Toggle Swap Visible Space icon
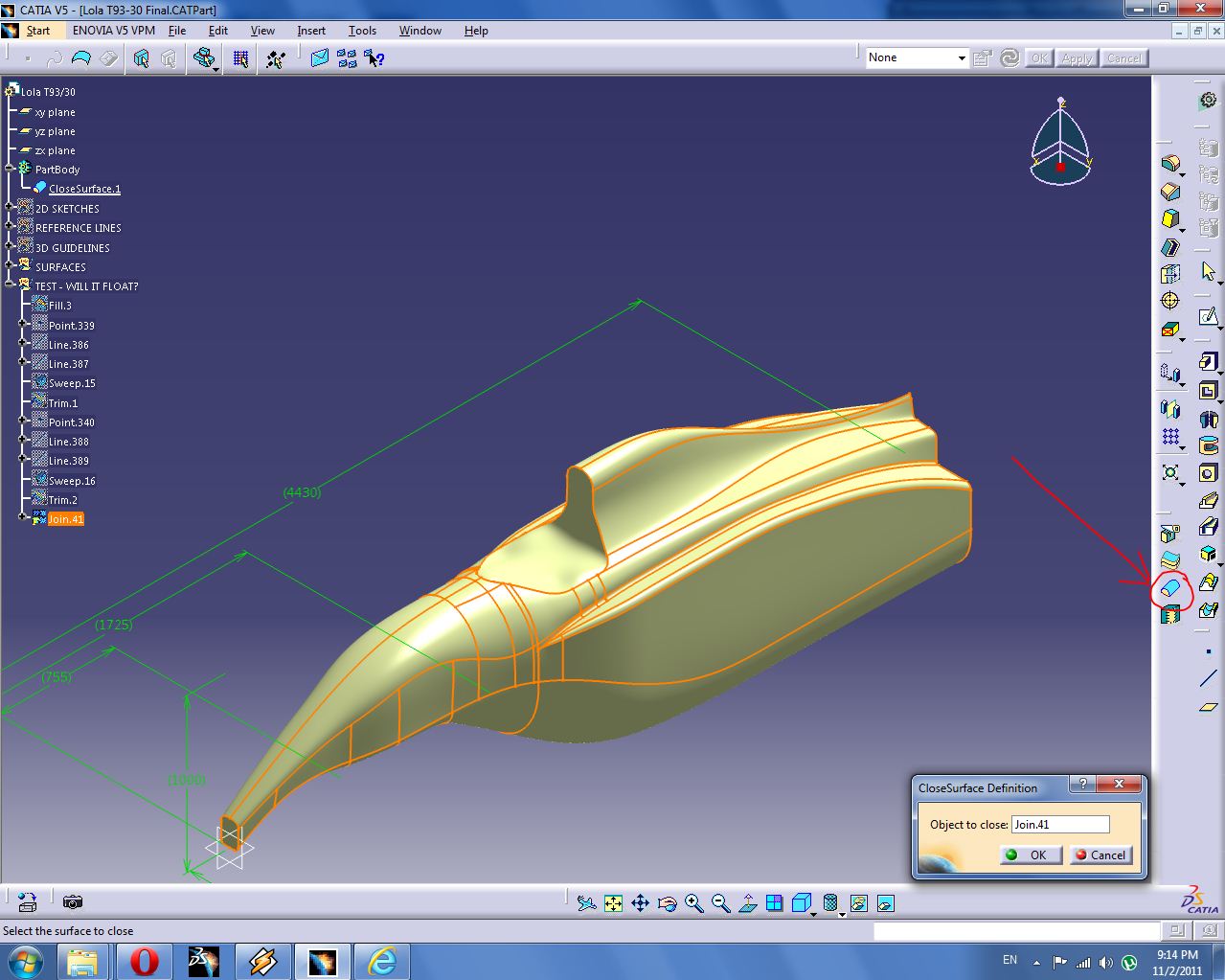Screen dimensions: 1225x980 (x=886, y=903)
